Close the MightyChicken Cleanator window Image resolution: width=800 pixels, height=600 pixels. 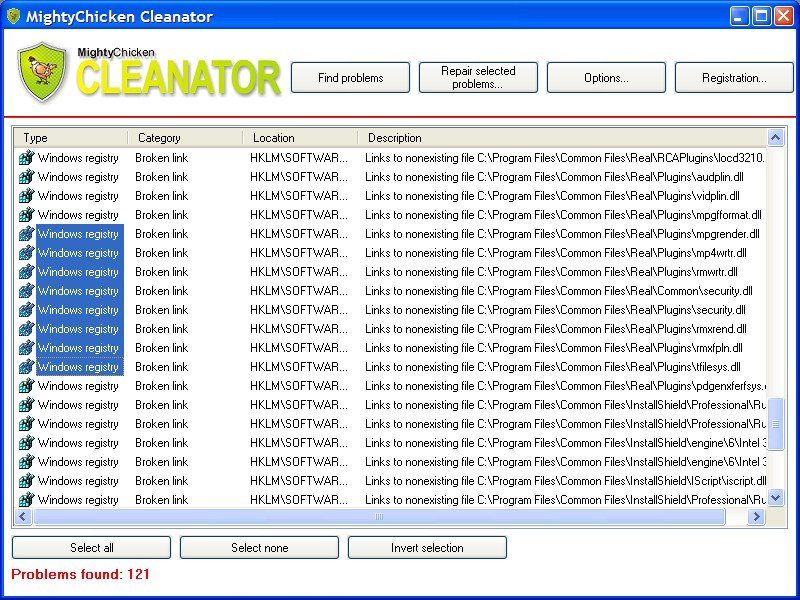click(x=783, y=16)
